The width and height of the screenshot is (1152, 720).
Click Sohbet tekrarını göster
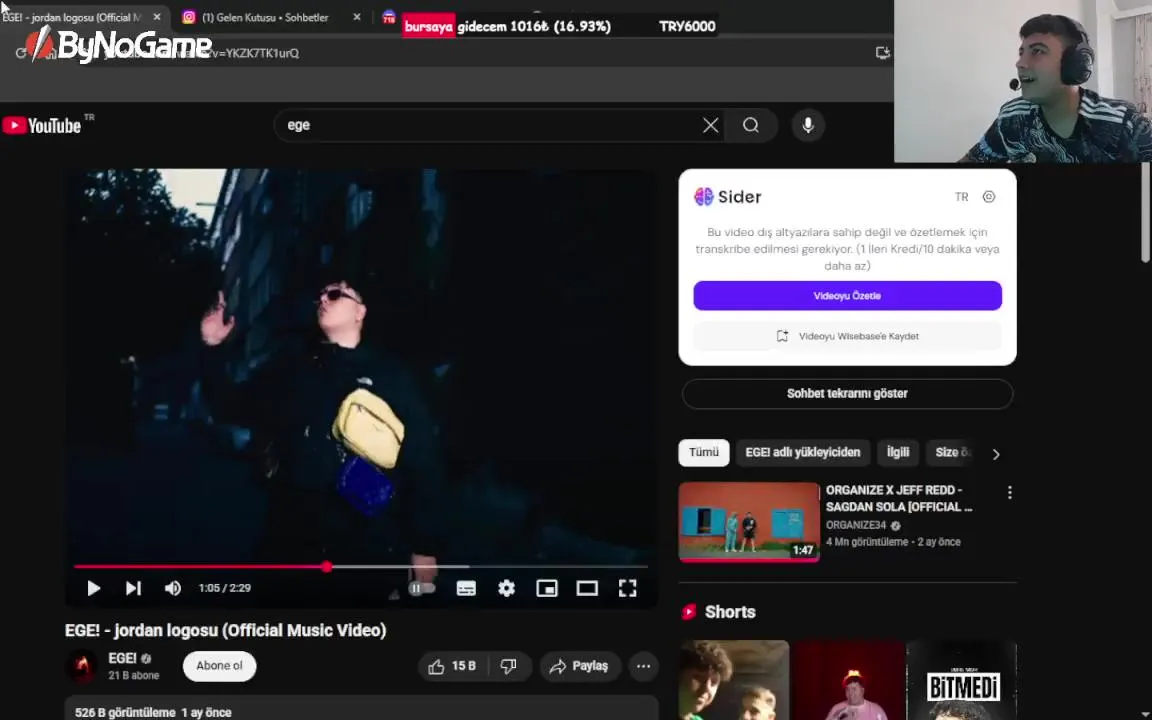point(847,394)
